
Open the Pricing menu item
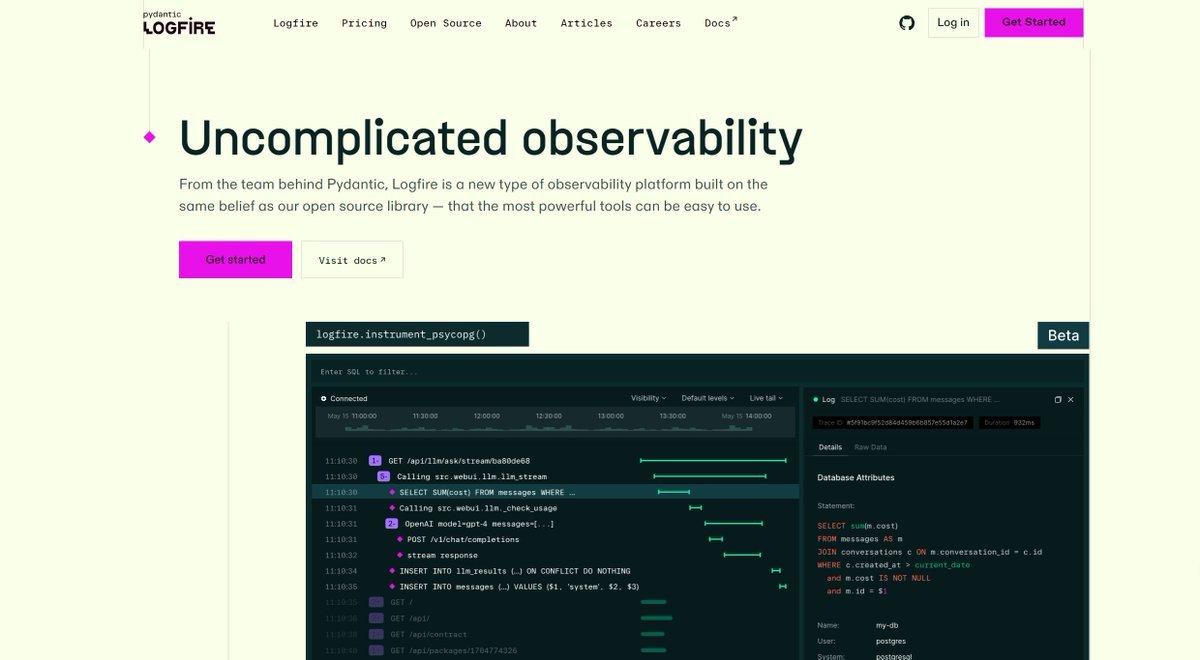coord(364,23)
